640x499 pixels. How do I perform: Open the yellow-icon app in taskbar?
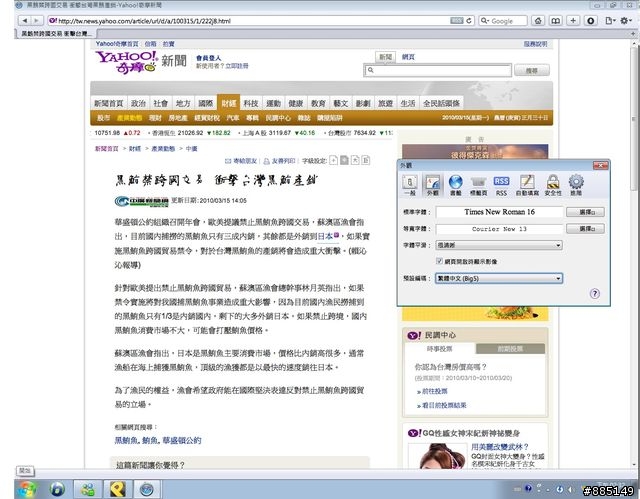coord(117,489)
